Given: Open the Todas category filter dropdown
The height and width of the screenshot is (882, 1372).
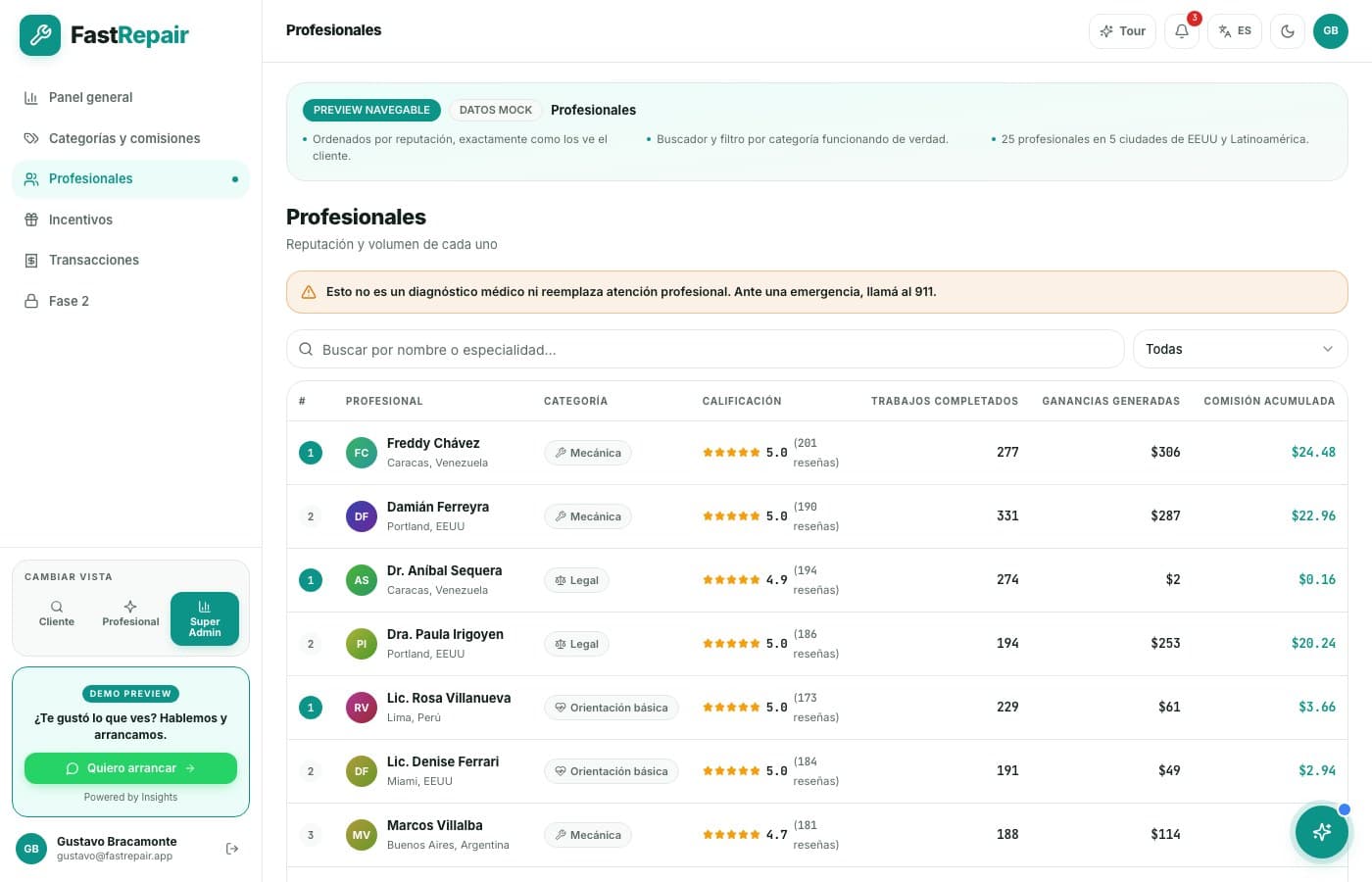Looking at the screenshot, I should tap(1240, 349).
